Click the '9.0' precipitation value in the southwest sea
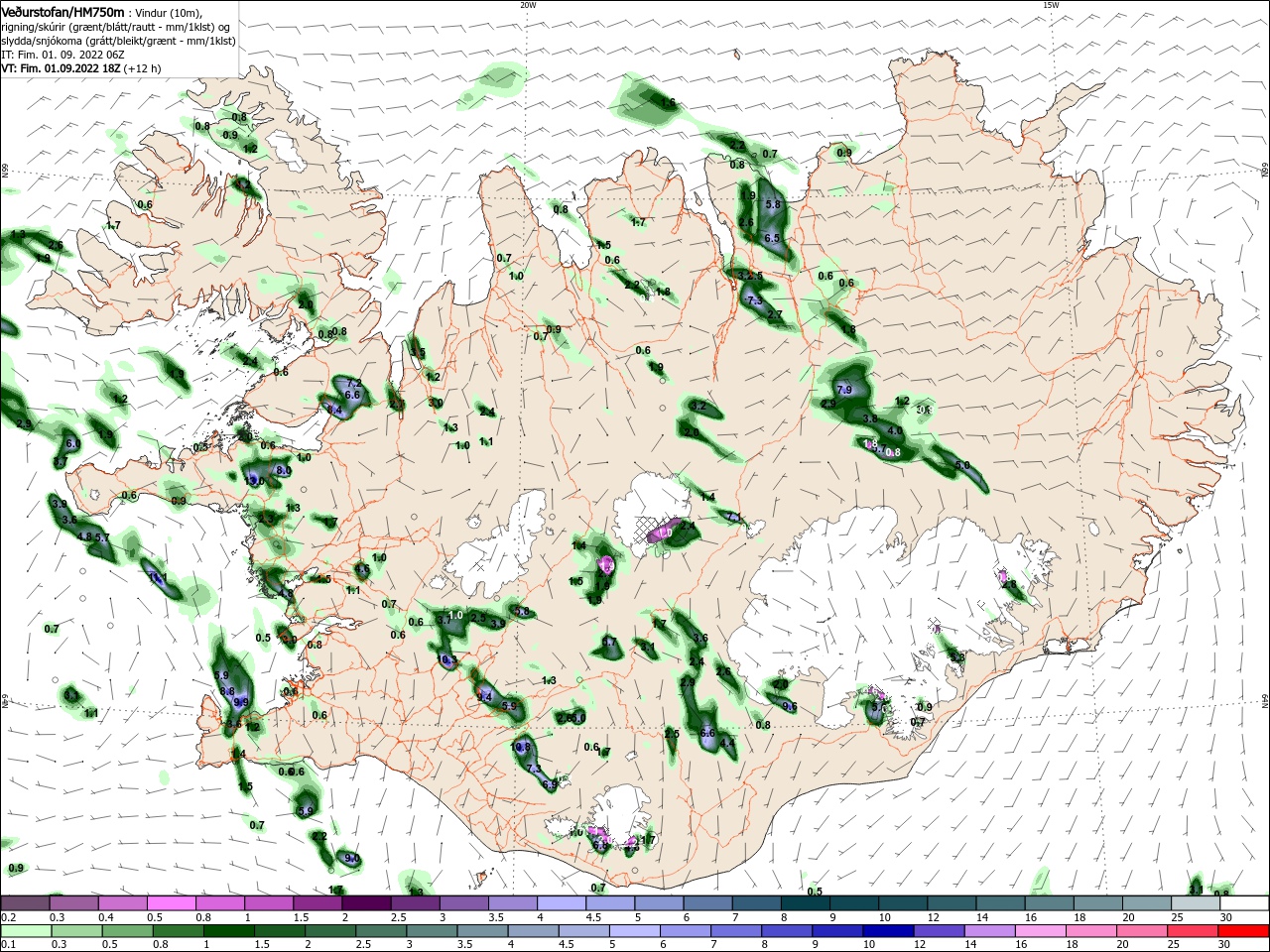Image resolution: width=1270 pixels, height=952 pixels. (352, 858)
